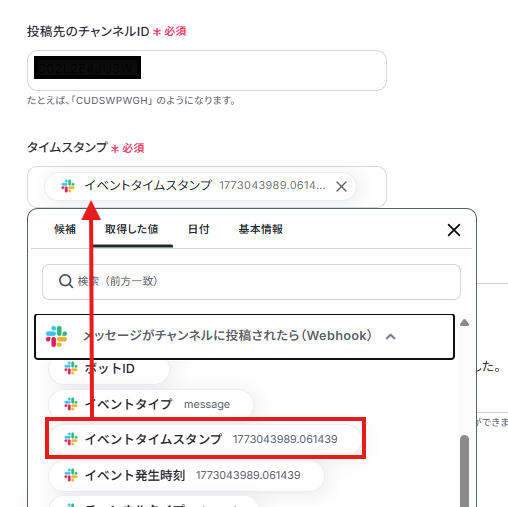This screenshot has width=508, height=507.
Task: Switch to the 取得した値 tab
Action: click(132, 229)
